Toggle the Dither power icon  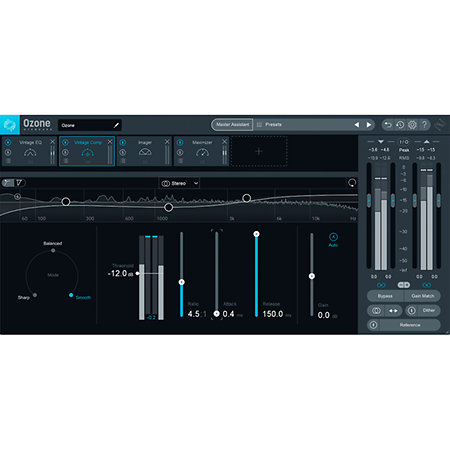(x=412, y=310)
